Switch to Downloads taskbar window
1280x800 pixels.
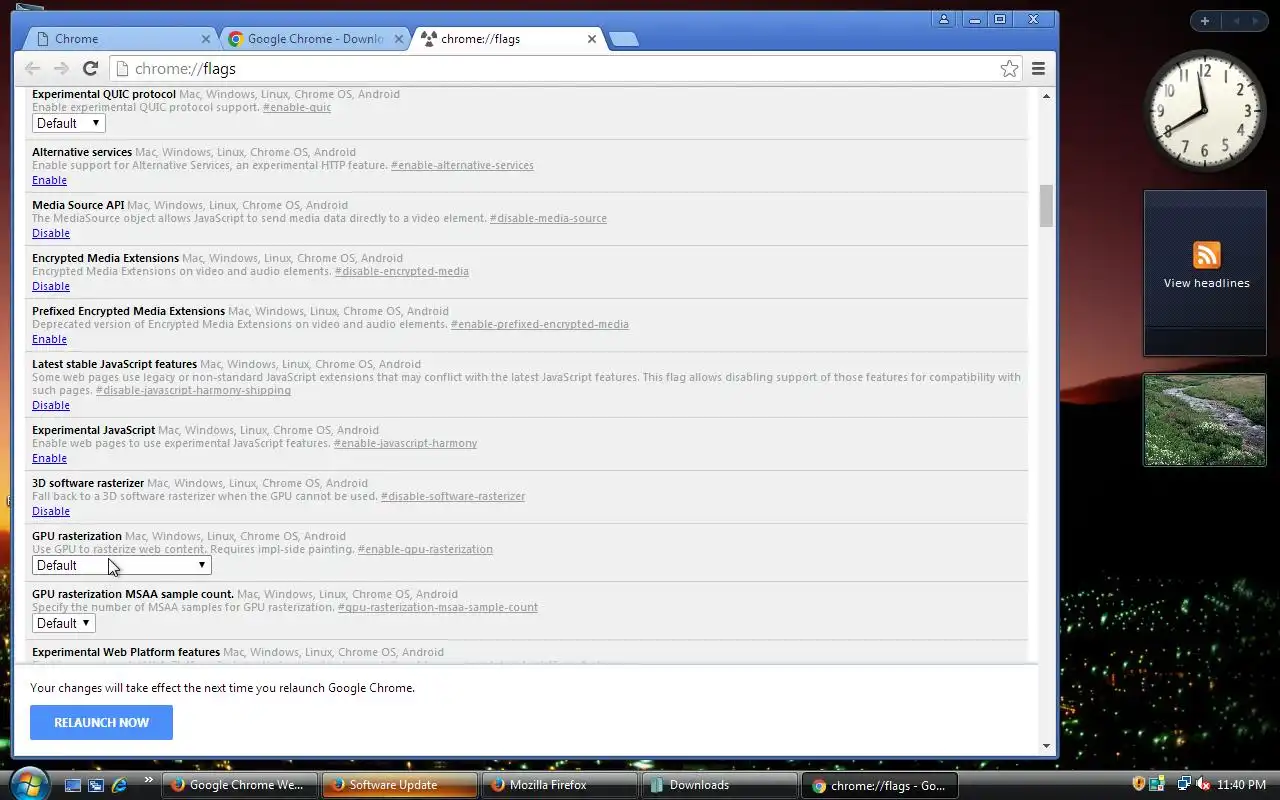pos(720,785)
